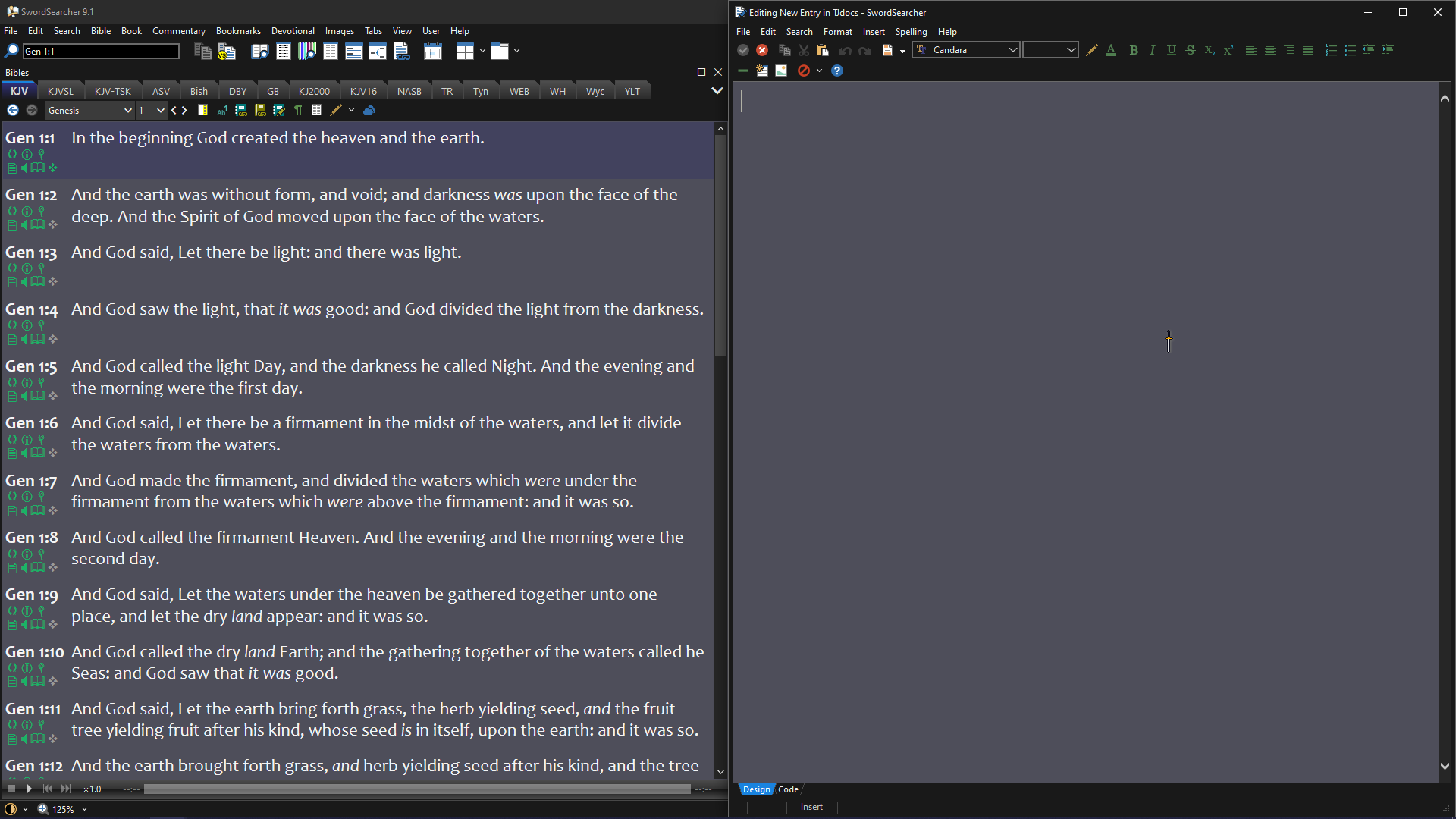Click the copy verses icon in main toolbar
Image resolution: width=1456 pixels, height=819 pixels.
point(202,51)
